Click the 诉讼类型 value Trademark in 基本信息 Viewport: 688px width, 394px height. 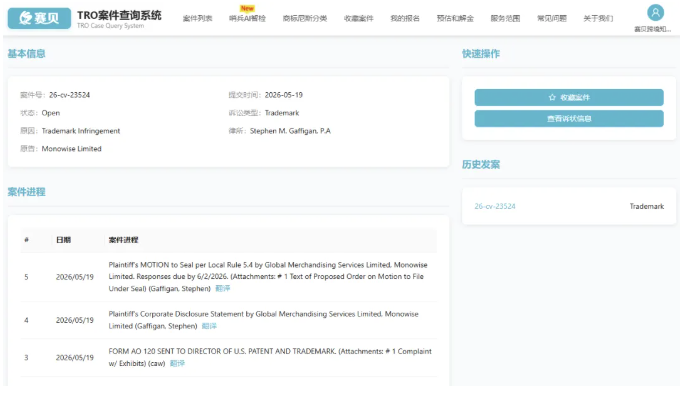(x=282, y=113)
